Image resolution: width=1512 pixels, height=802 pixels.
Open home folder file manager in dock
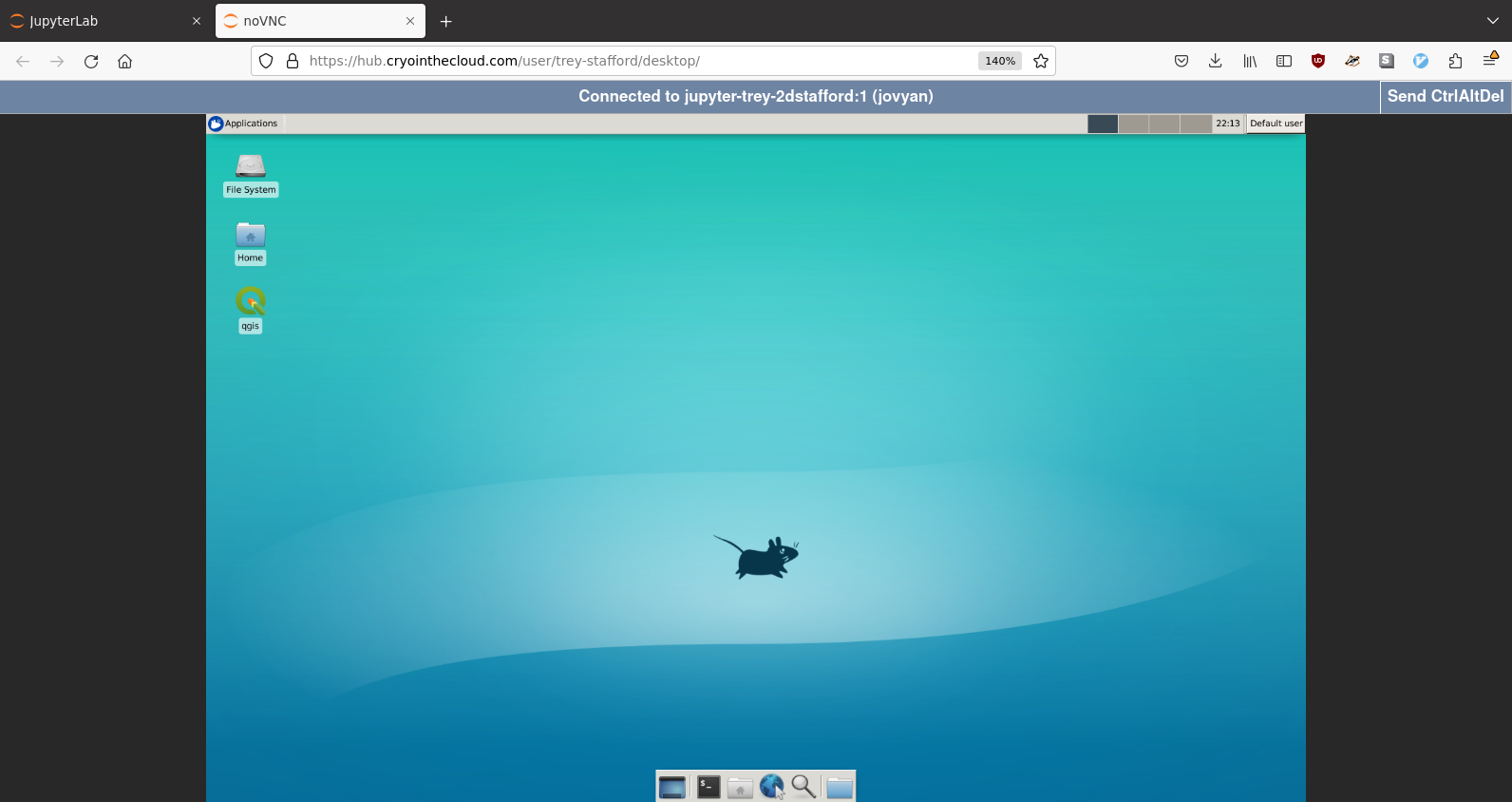pos(740,787)
